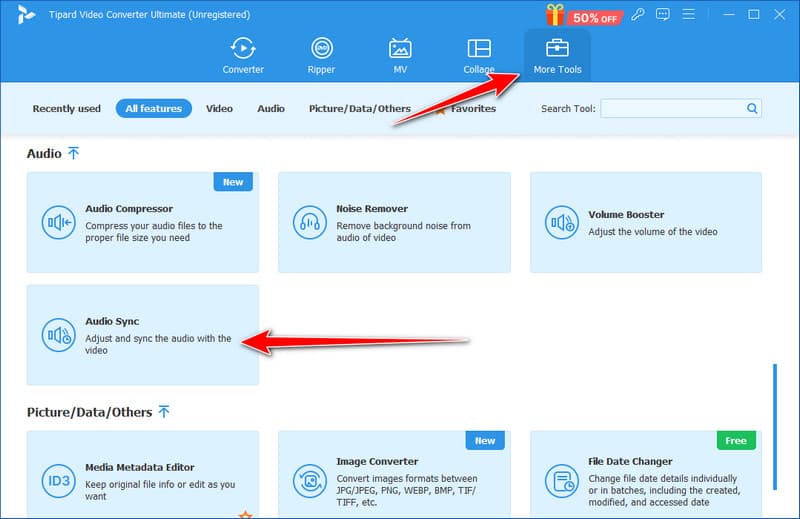Click the vertical scrollbar thumb
This screenshot has width=800, height=519.
[x=774, y=427]
